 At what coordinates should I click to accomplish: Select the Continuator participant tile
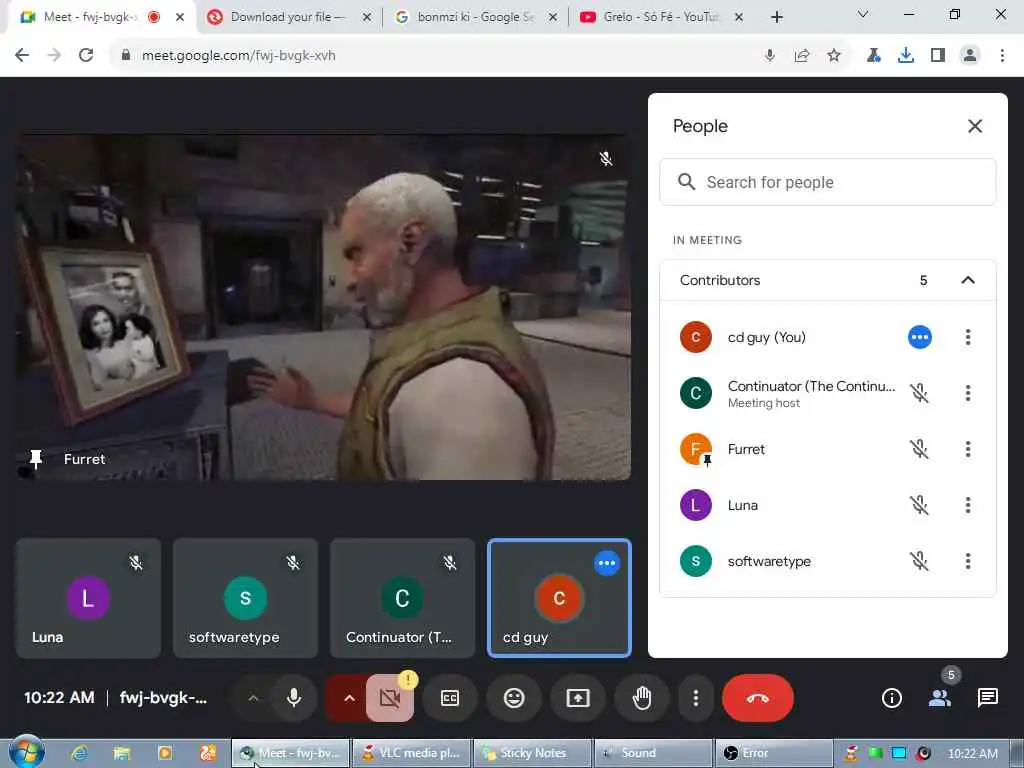pyautogui.click(x=402, y=598)
